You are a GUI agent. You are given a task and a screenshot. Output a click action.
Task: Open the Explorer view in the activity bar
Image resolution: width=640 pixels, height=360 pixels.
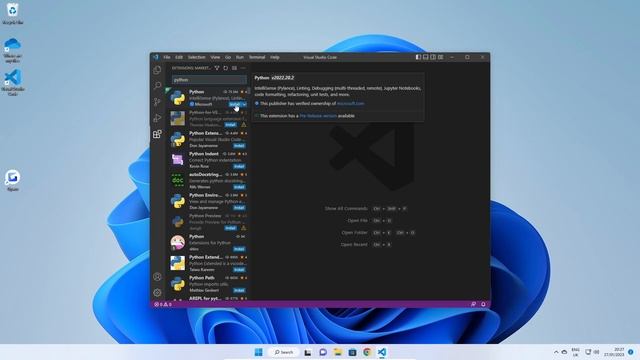click(x=157, y=70)
